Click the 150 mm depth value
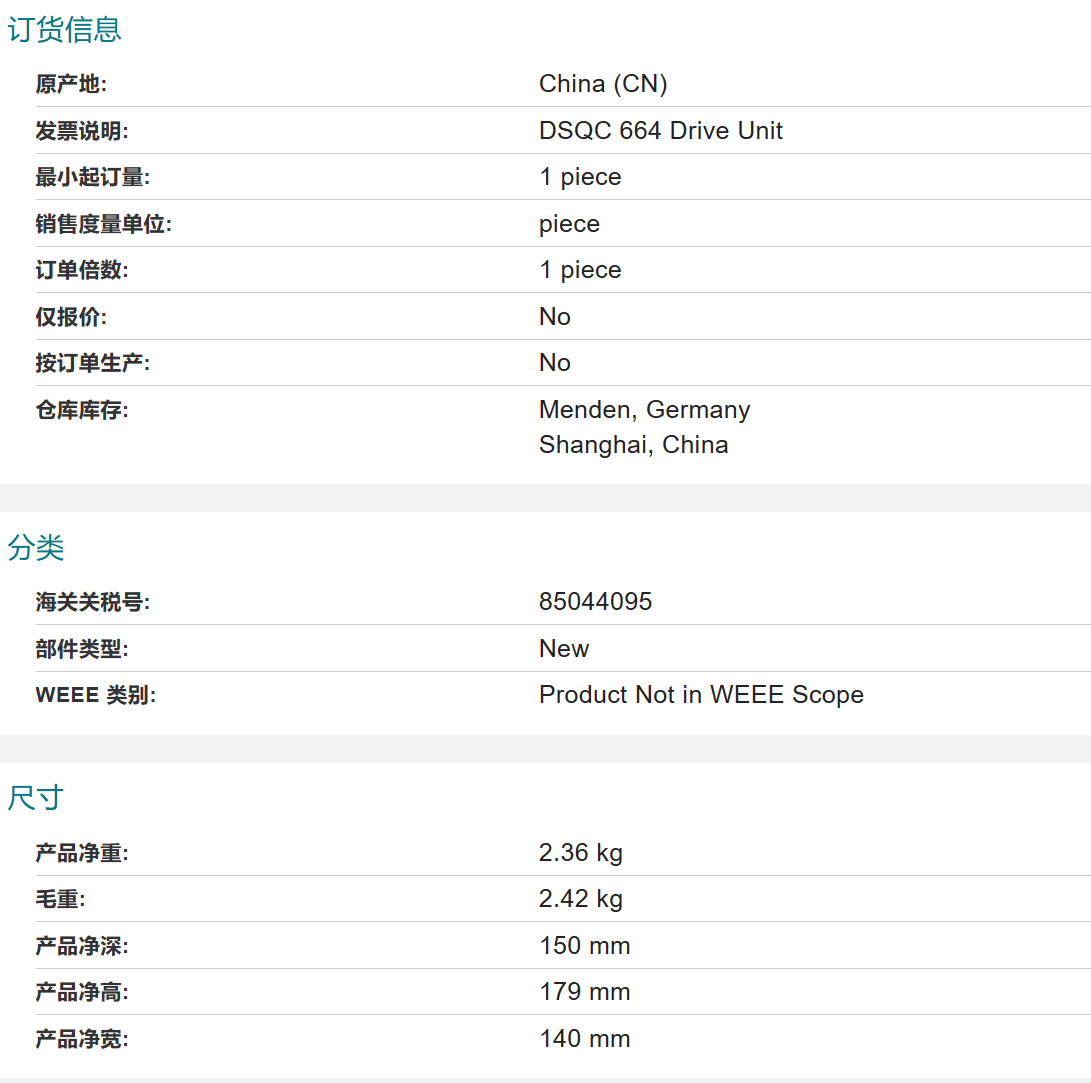Screen dimensions: 1091x1083 [585, 946]
